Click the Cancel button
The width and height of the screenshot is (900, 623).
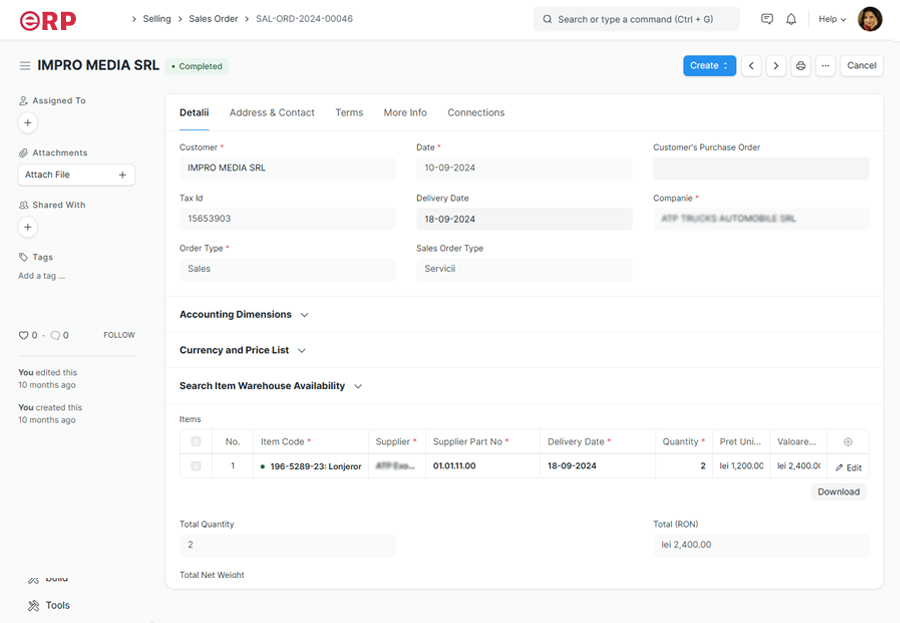[861, 66]
